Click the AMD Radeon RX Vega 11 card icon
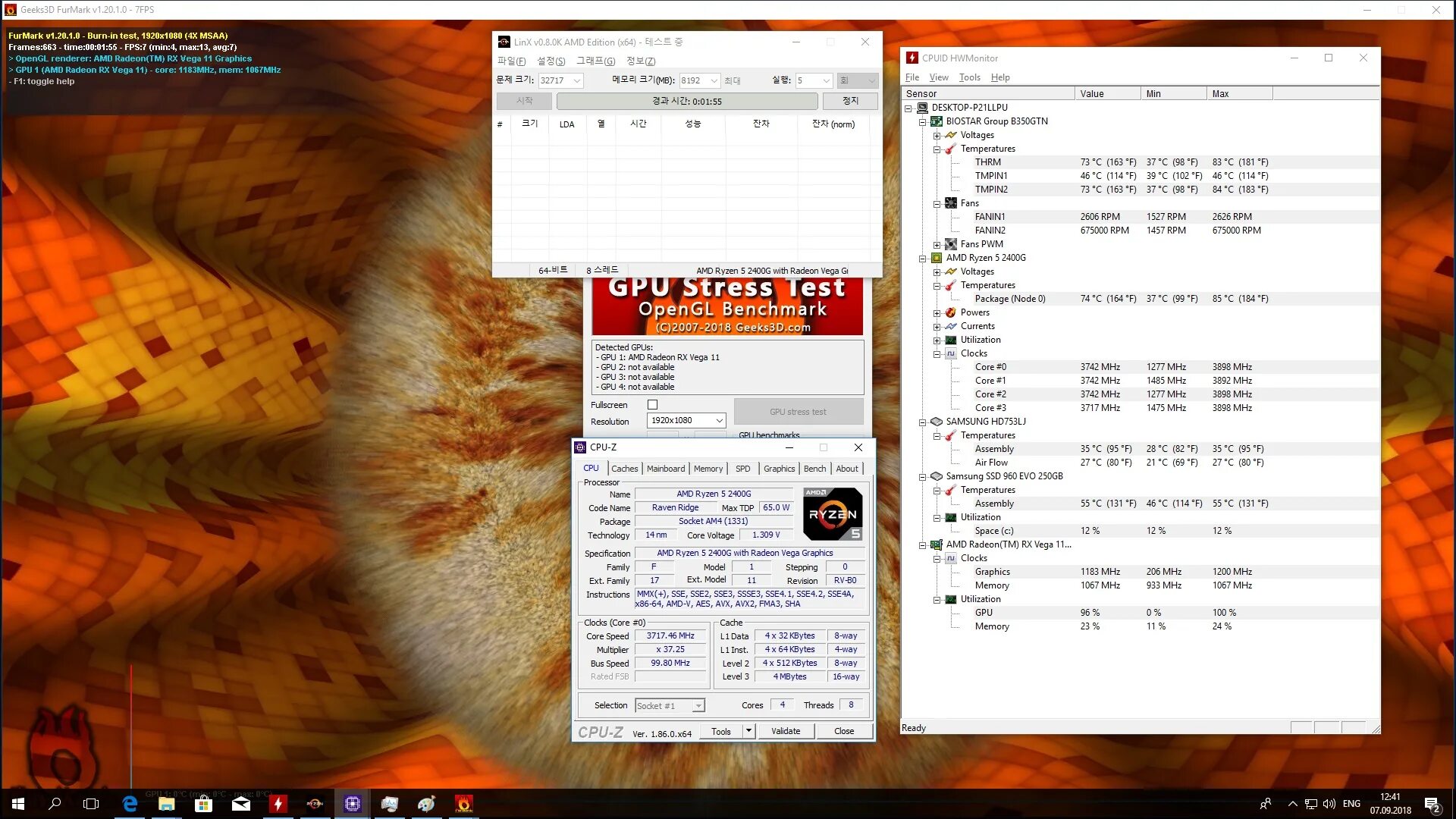The height and width of the screenshot is (819, 1456). (937, 544)
